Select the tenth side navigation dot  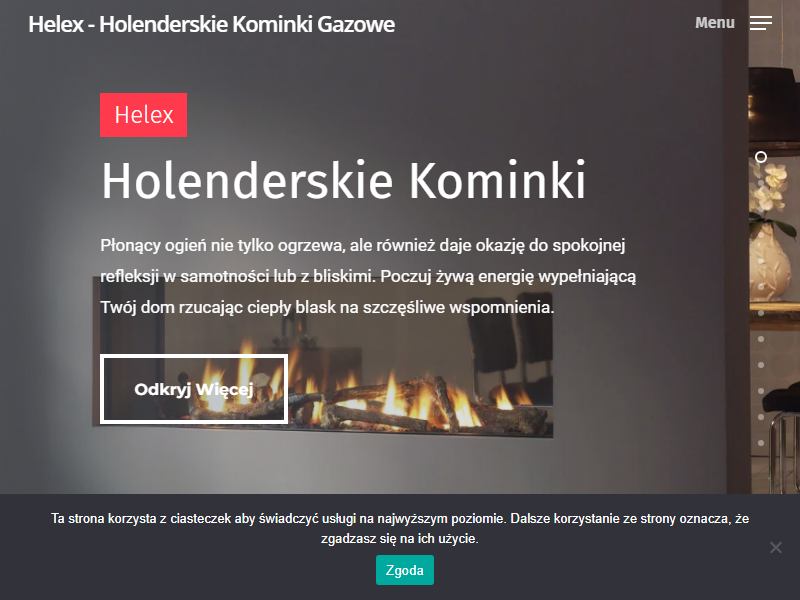coord(761,391)
